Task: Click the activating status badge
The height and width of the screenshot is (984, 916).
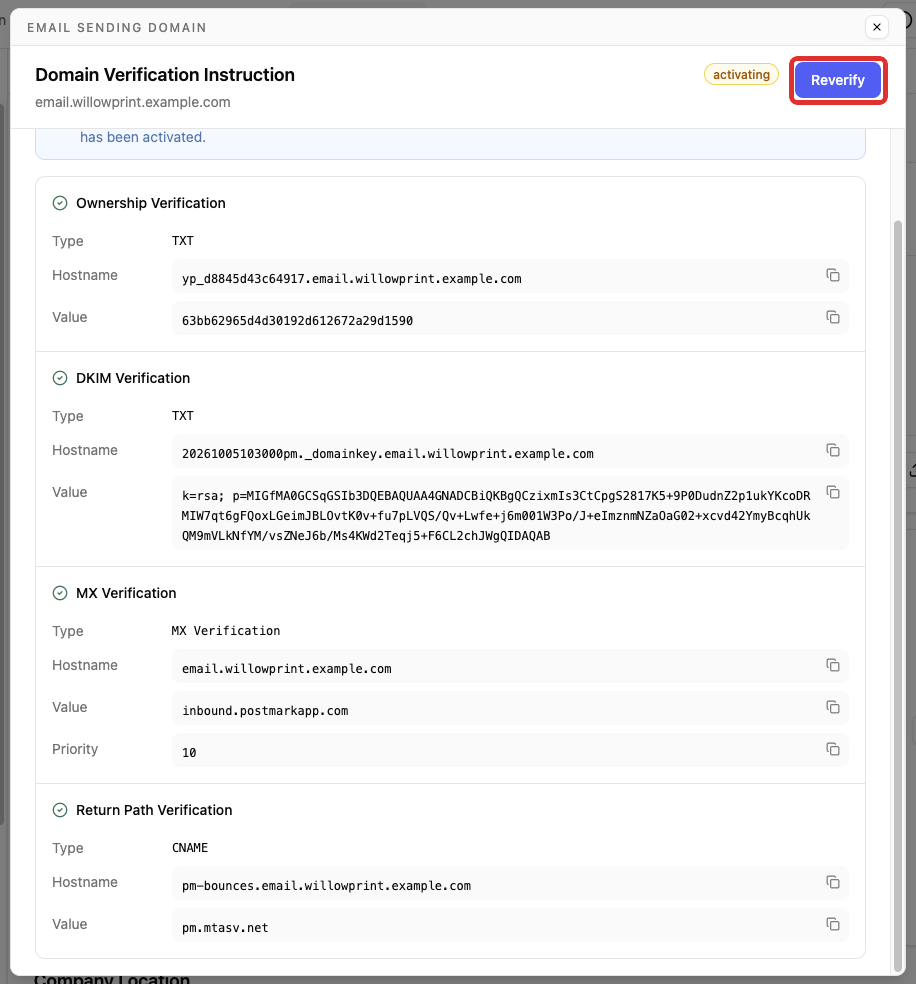Action: pyautogui.click(x=741, y=74)
